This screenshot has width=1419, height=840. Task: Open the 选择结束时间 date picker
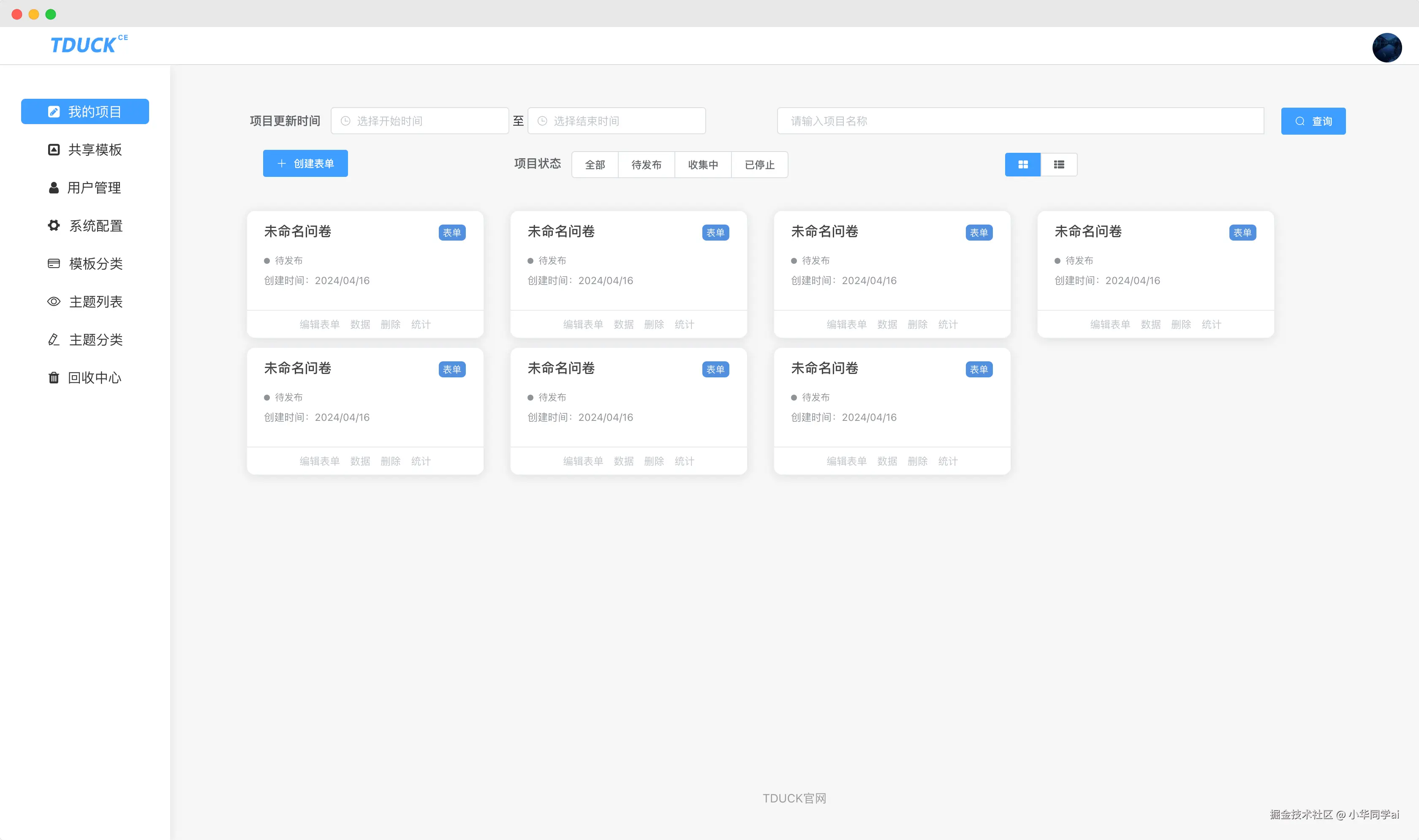617,121
